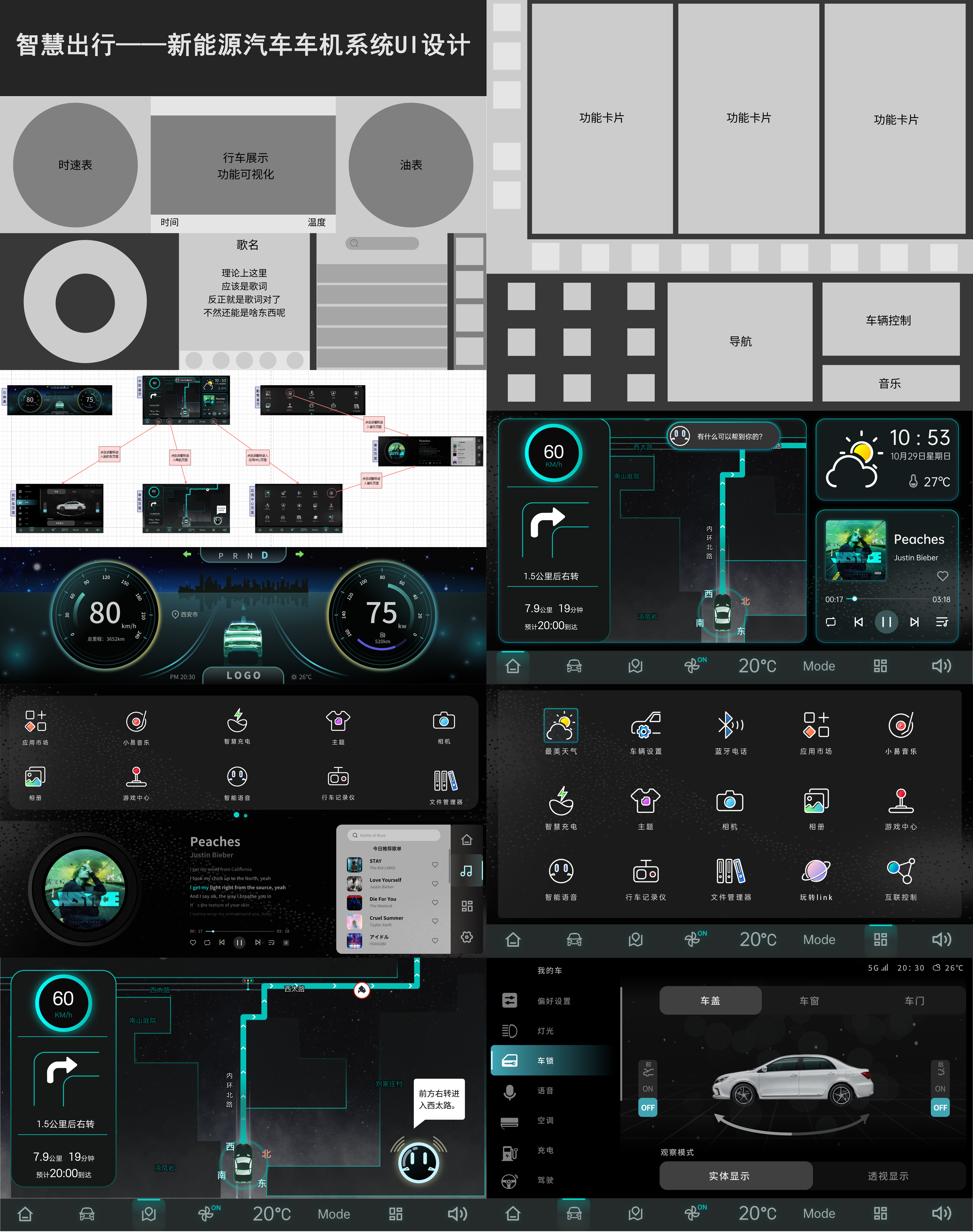Switch to the 车窗 tab
Viewport: 973px width, 1232px height.
[809, 1001]
